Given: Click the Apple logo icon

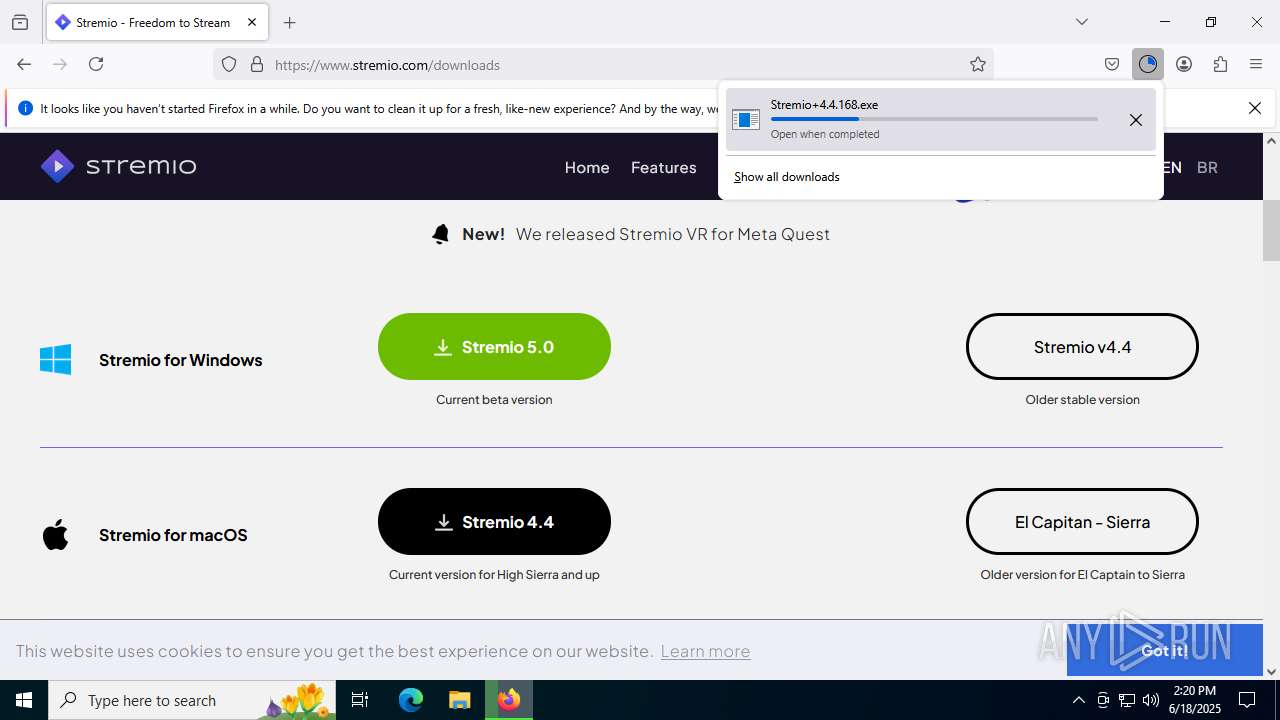Looking at the screenshot, I should pyautogui.click(x=56, y=535).
